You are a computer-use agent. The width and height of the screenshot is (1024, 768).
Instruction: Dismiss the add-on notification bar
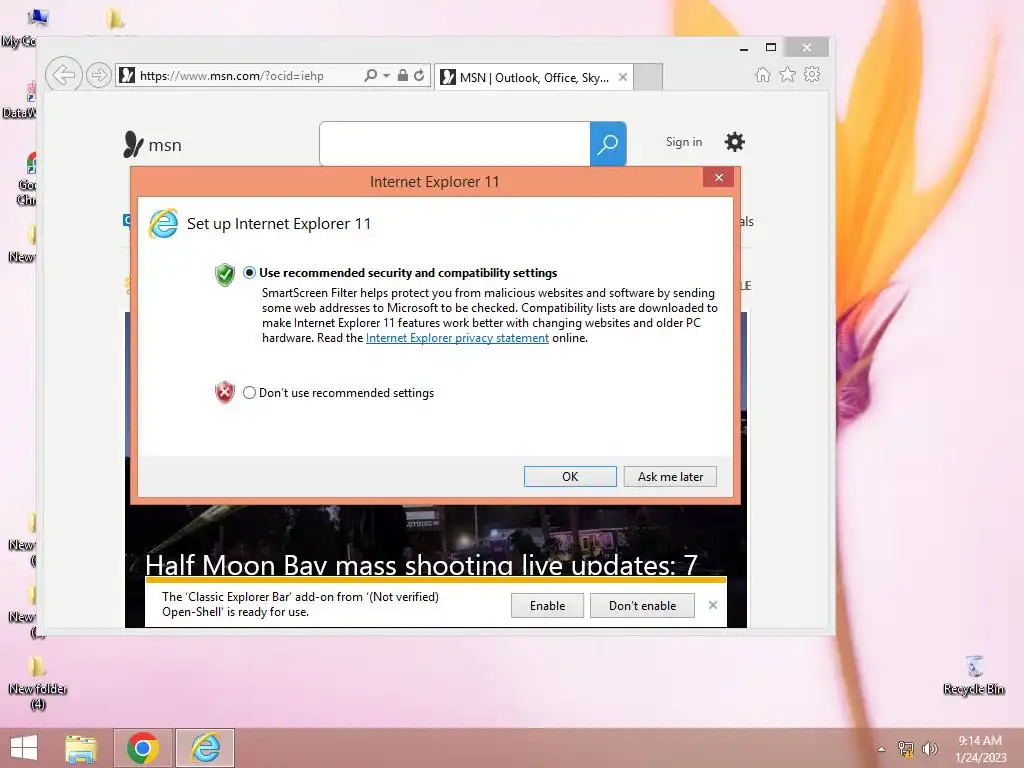pos(712,605)
